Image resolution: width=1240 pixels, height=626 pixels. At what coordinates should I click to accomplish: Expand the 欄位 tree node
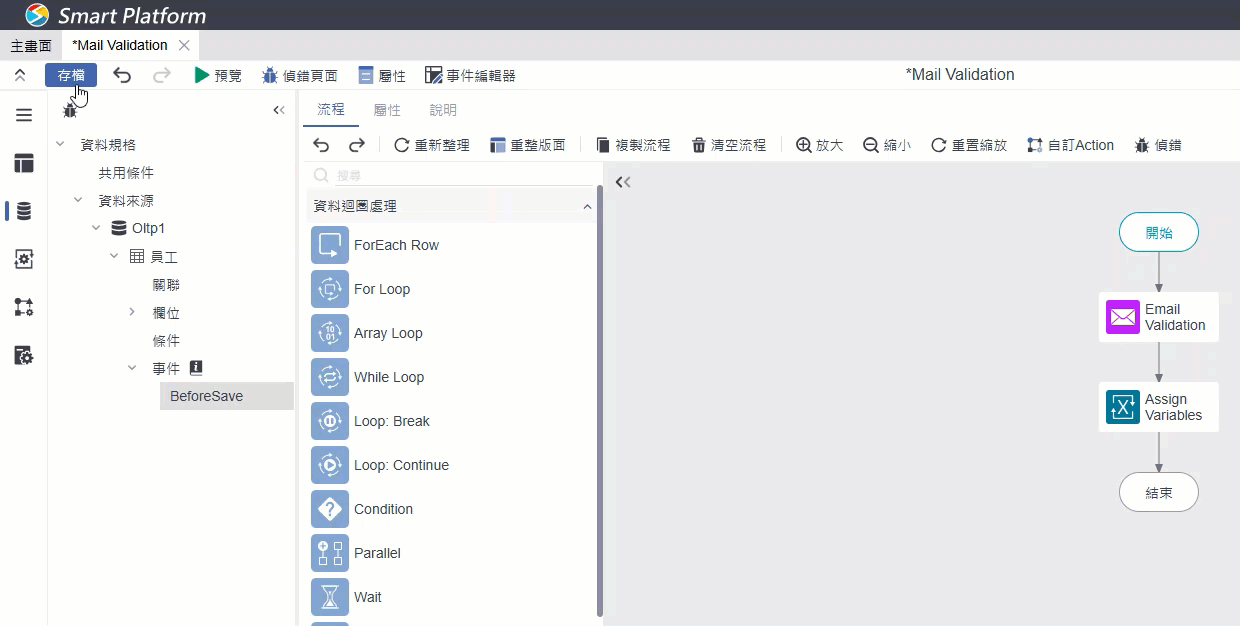tap(132, 313)
